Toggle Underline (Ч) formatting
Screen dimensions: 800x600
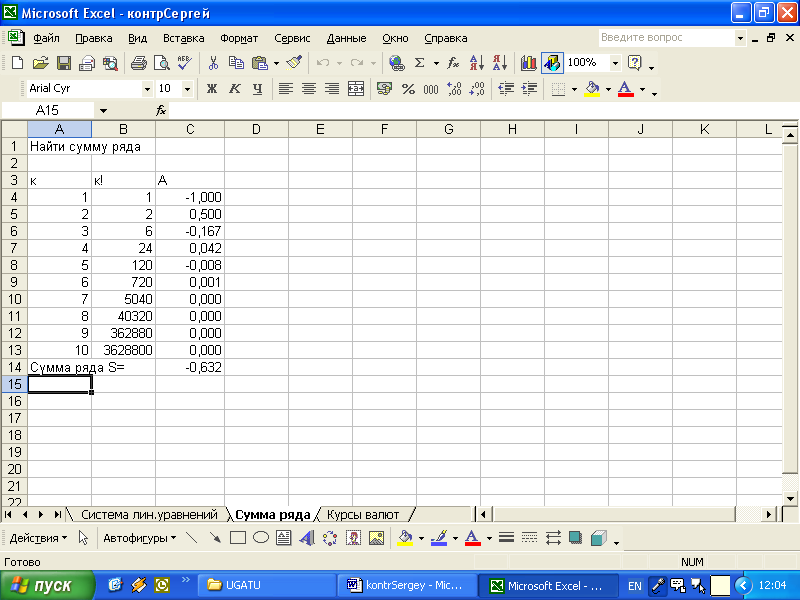click(258, 89)
